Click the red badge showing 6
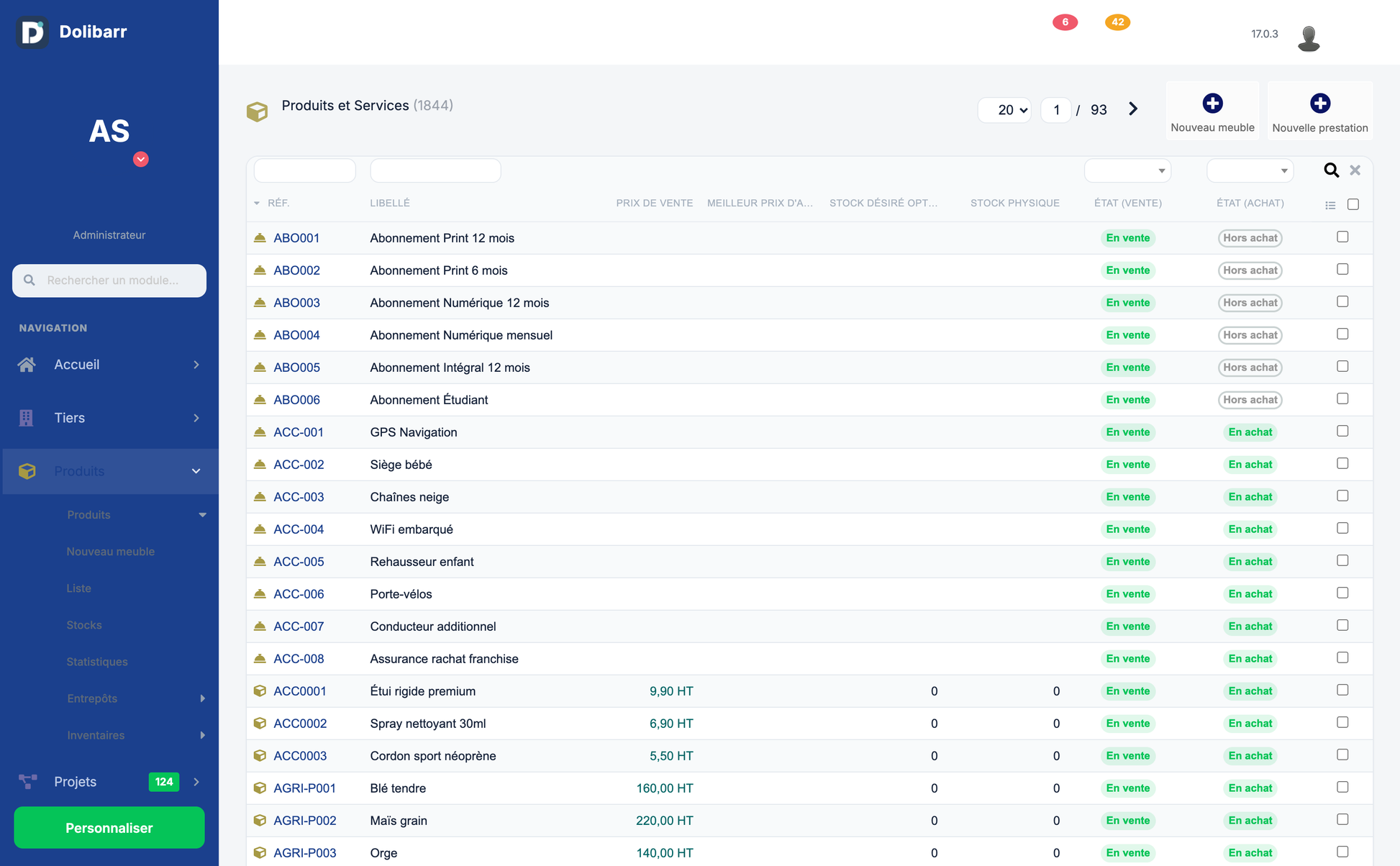1400x866 pixels. coord(1065,22)
